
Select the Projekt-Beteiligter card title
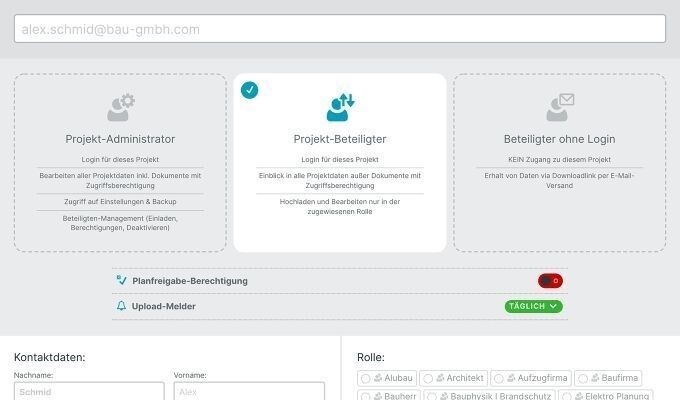point(340,139)
